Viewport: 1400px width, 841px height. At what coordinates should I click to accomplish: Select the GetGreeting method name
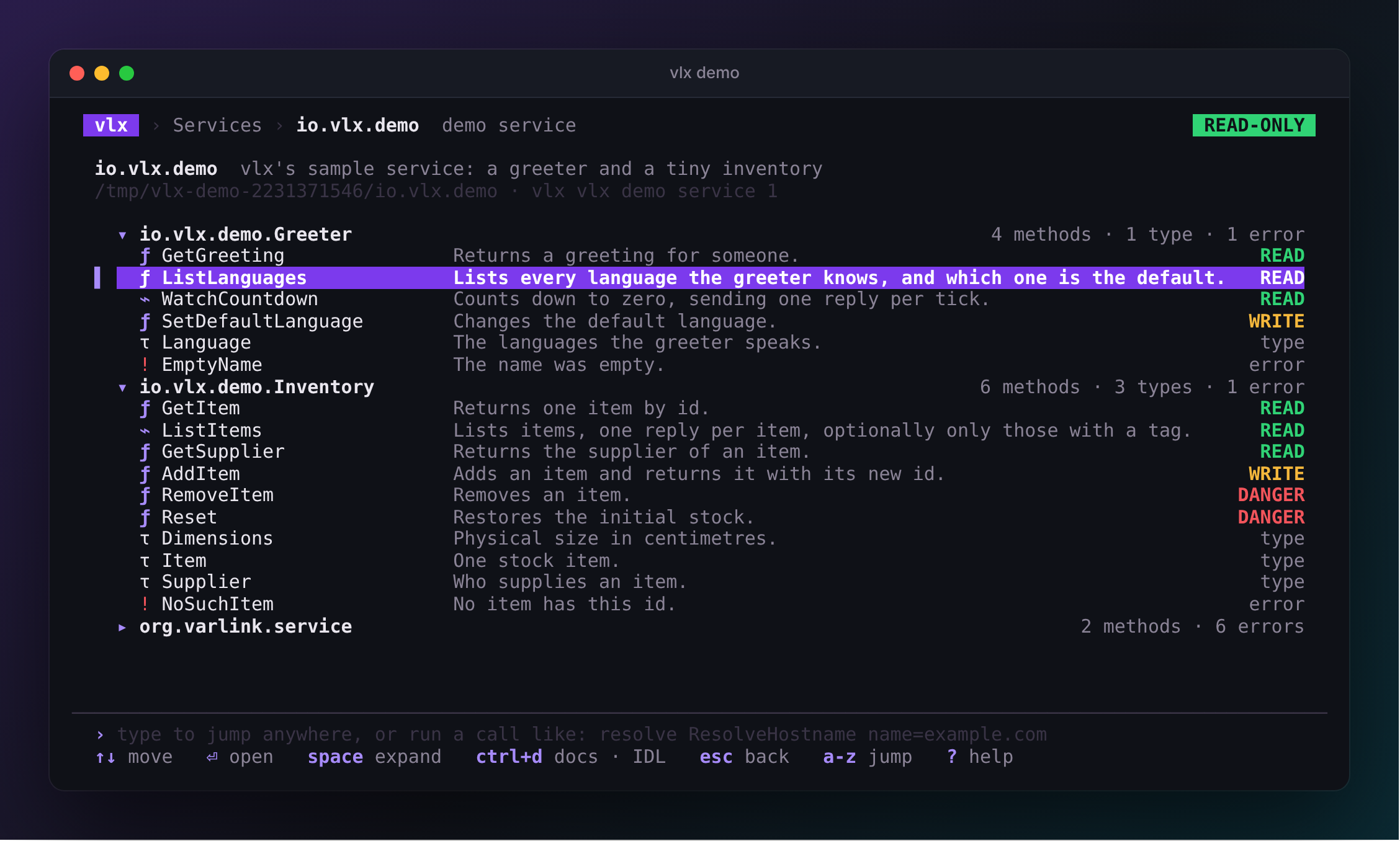pyautogui.click(x=223, y=256)
